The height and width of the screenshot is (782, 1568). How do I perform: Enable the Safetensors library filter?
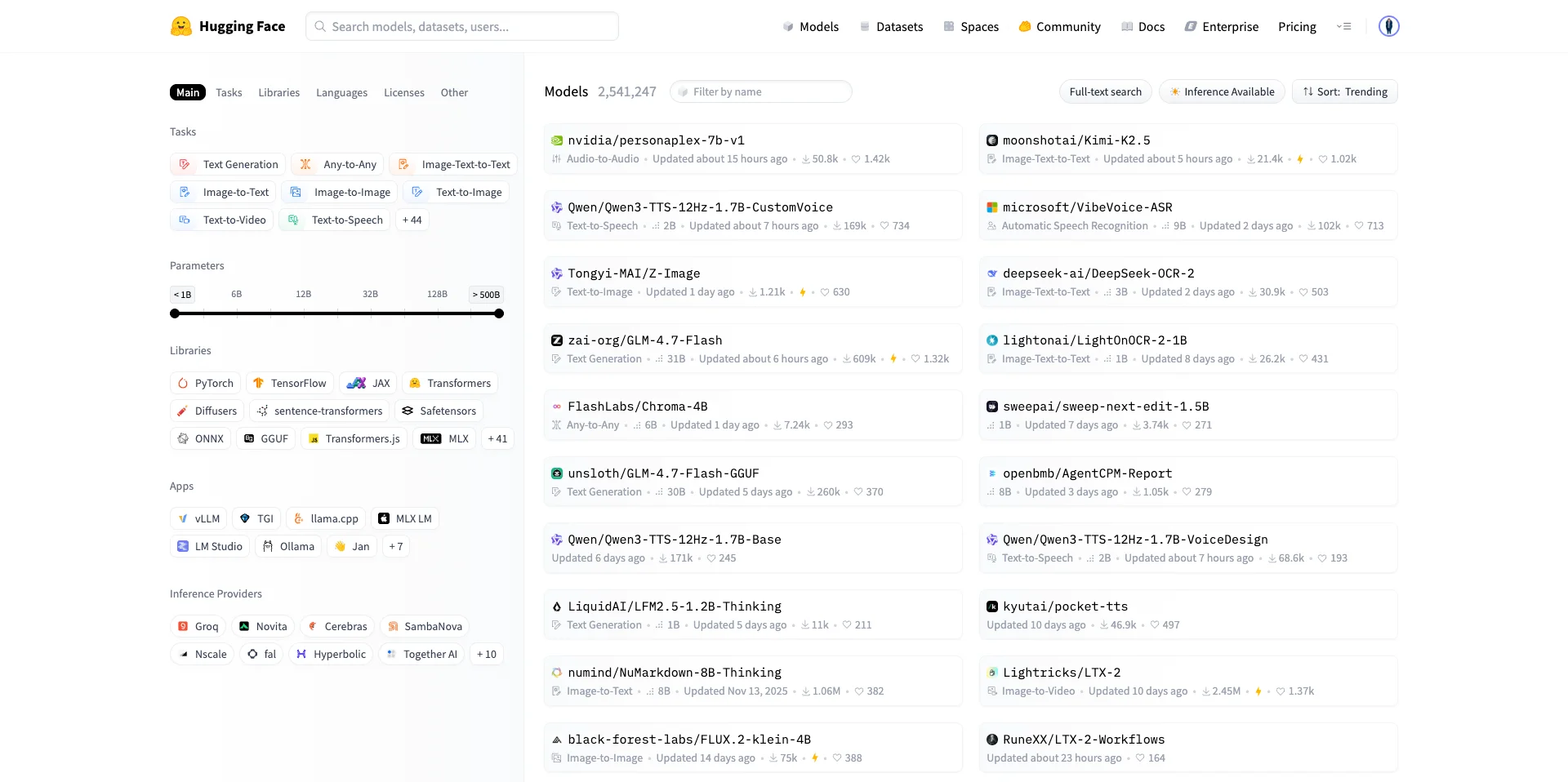pos(439,411)
